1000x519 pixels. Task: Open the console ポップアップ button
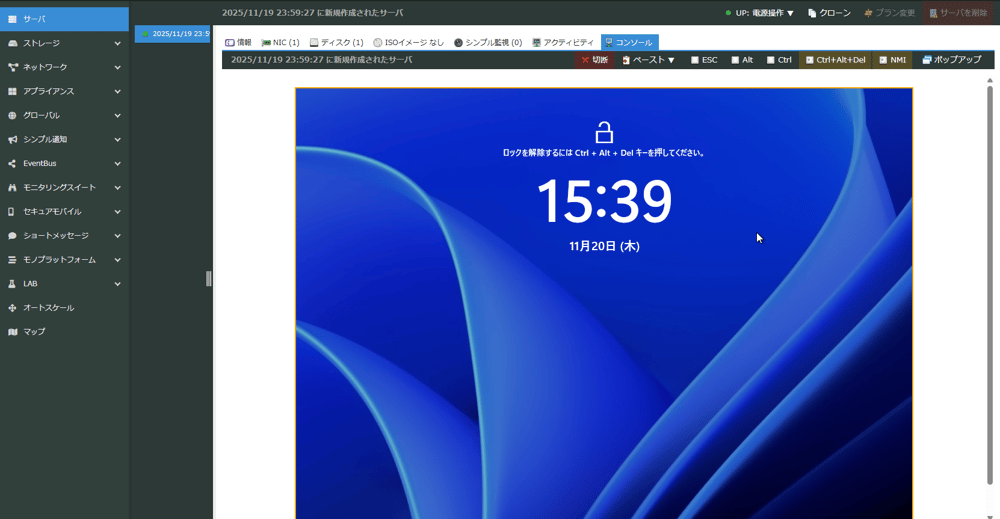coord(952,60)
